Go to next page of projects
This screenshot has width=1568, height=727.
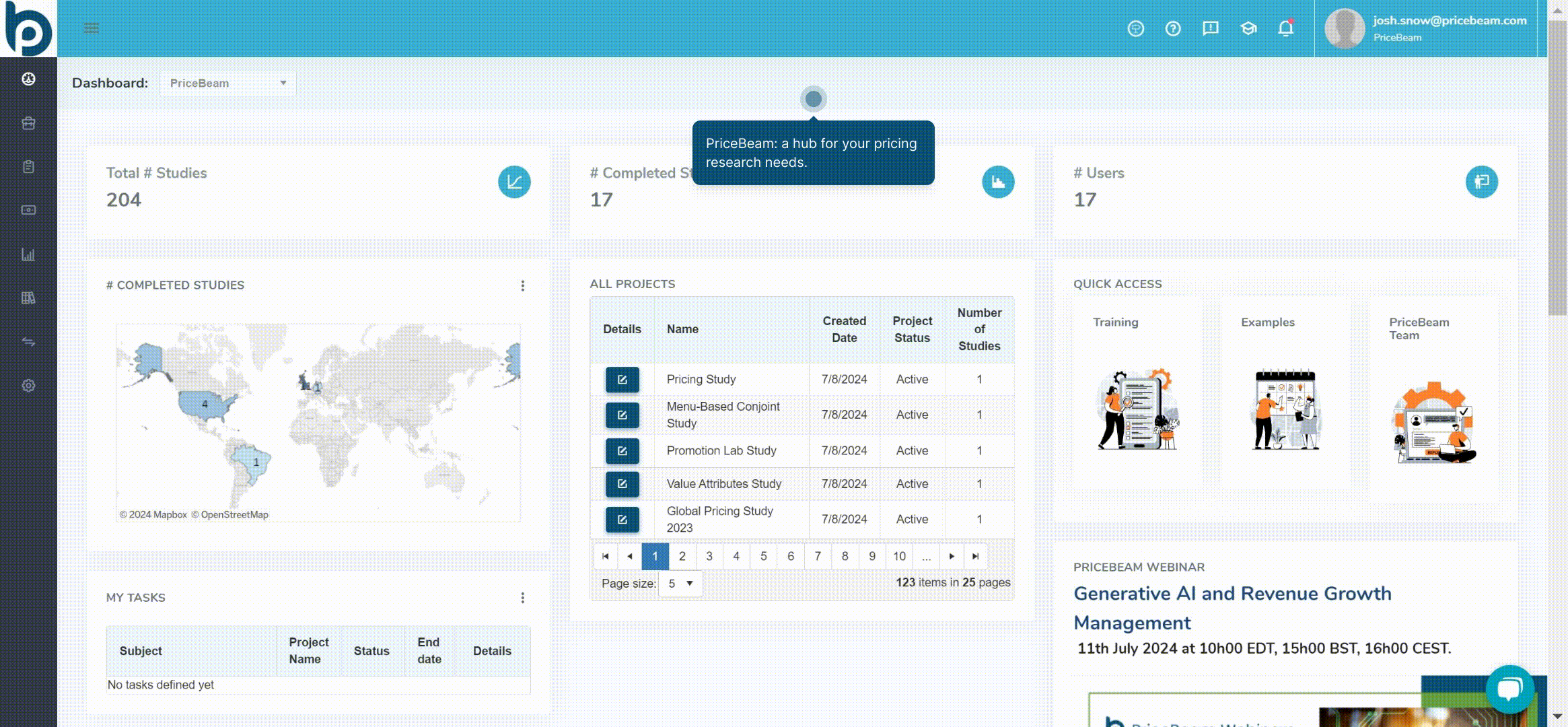[952, 557]
